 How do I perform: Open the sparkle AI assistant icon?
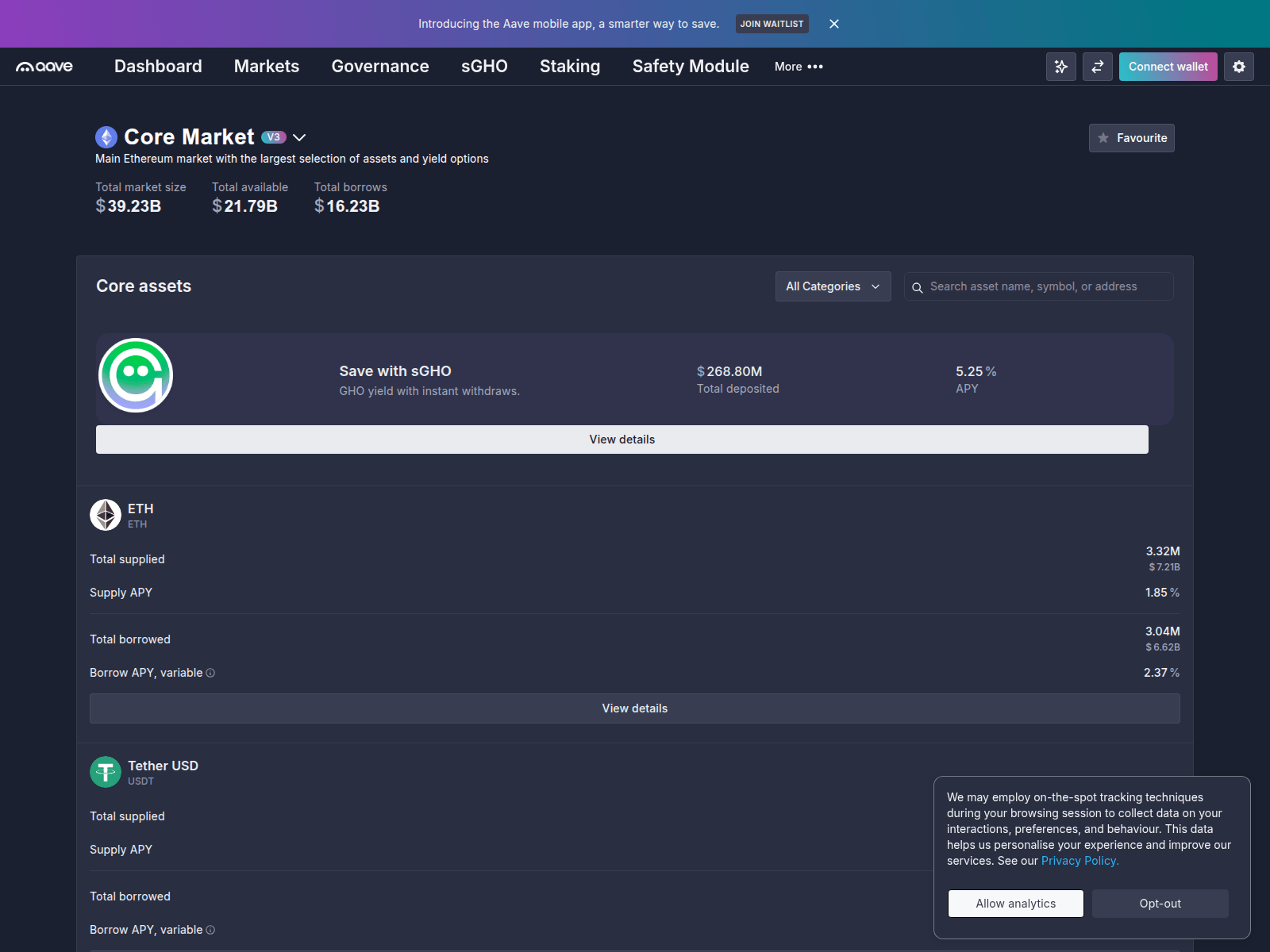1061,67
